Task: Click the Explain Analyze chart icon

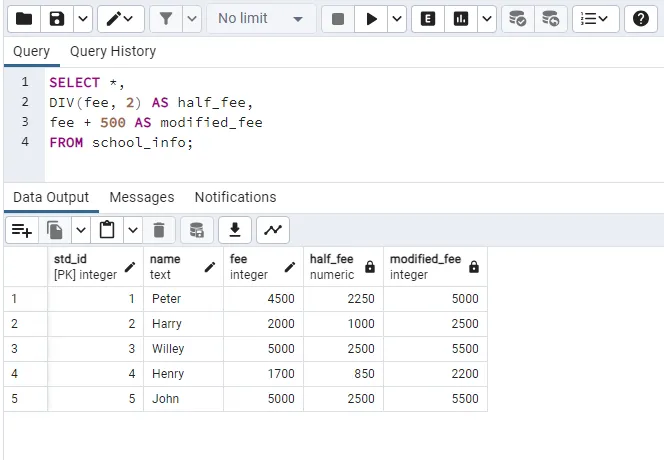Action: point(460,19)
